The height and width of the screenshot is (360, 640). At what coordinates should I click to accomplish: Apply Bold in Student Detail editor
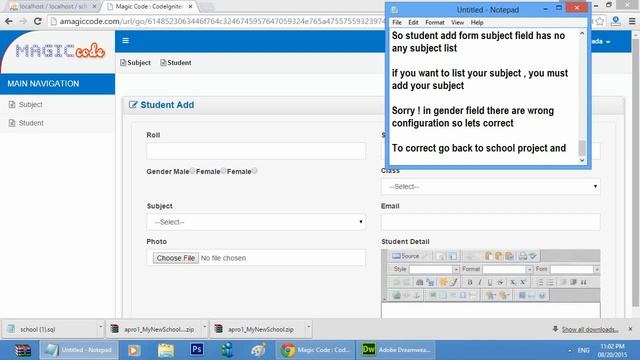coord(470,282)
